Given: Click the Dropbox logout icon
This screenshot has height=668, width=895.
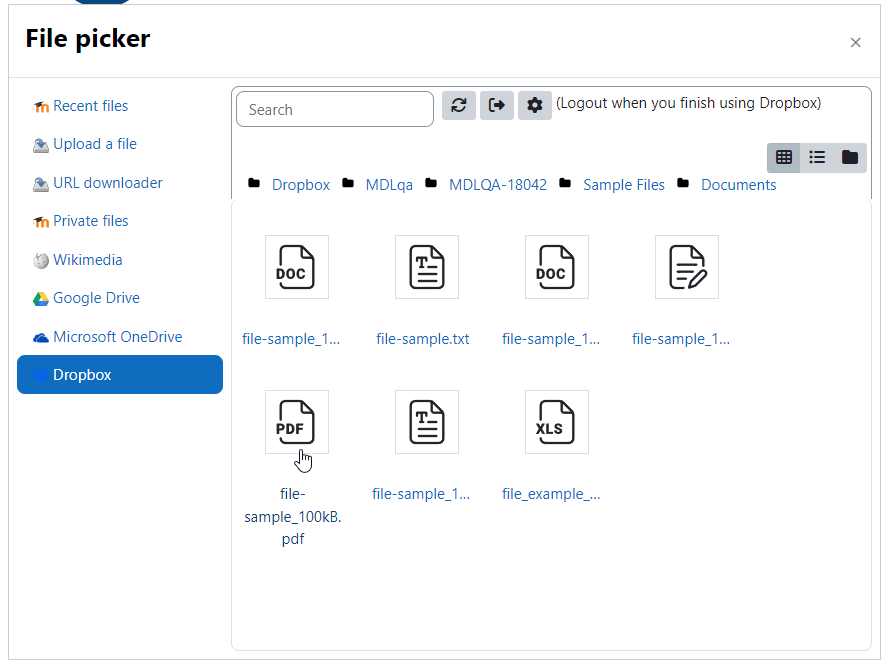Looking at the screenshot, I should (497, 106).
